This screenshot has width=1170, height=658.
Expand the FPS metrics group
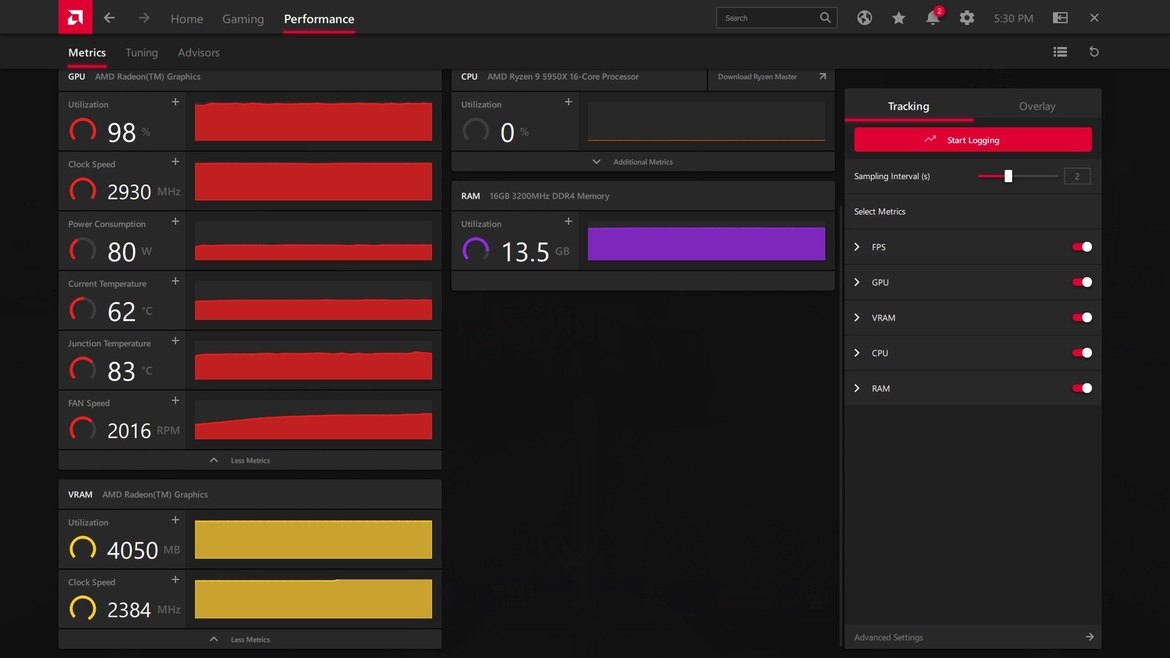[857, 247]
